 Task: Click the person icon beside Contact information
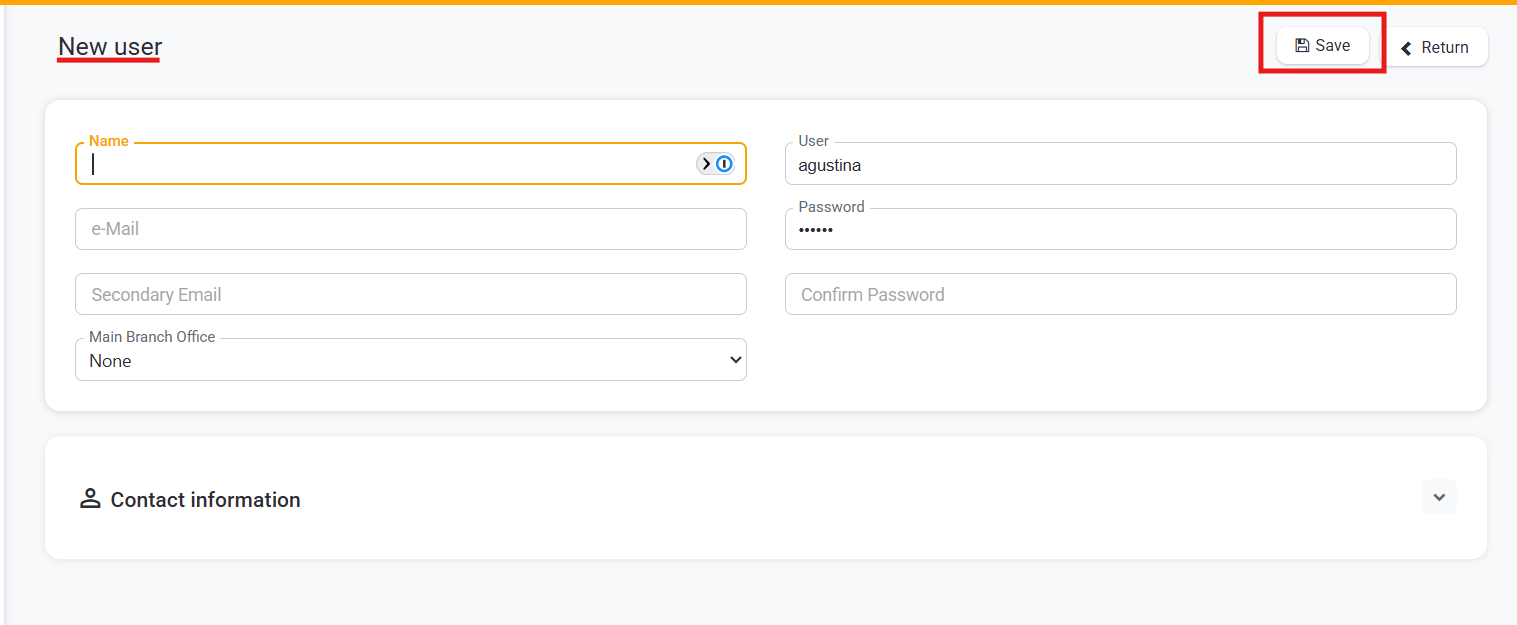(x=90, y=499)
